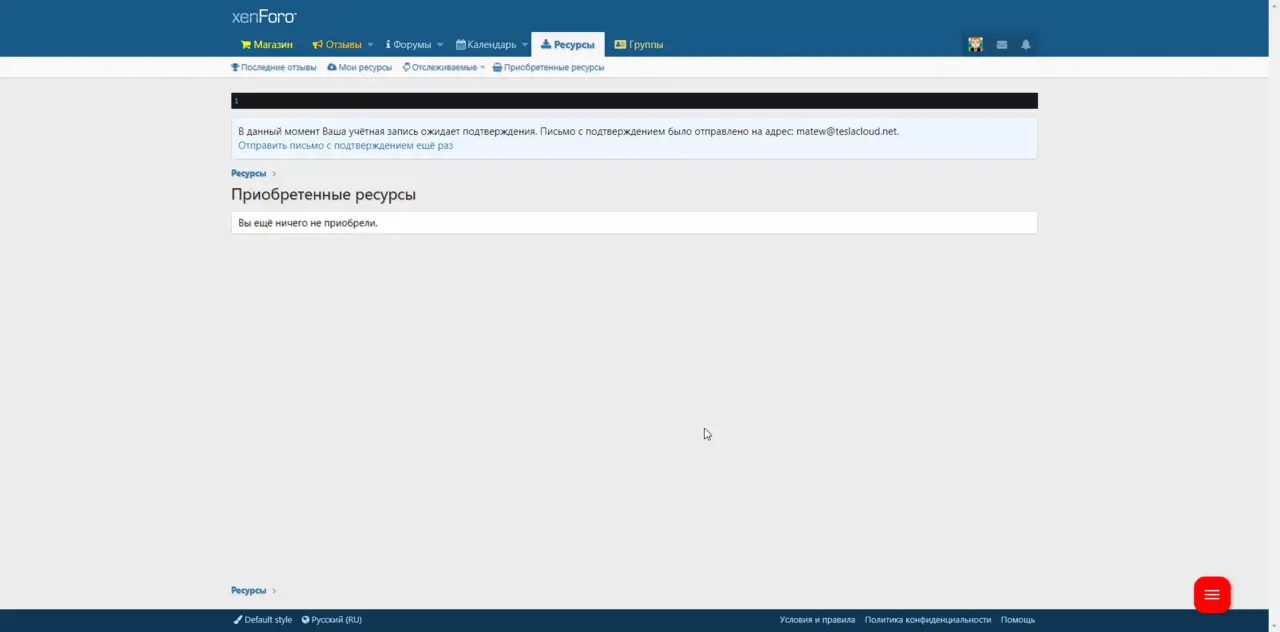Open Приобретенные ресурсы in the sub-navigation
The height and width of the screenshot is (632, 1280).
click(x=548, y=68)
